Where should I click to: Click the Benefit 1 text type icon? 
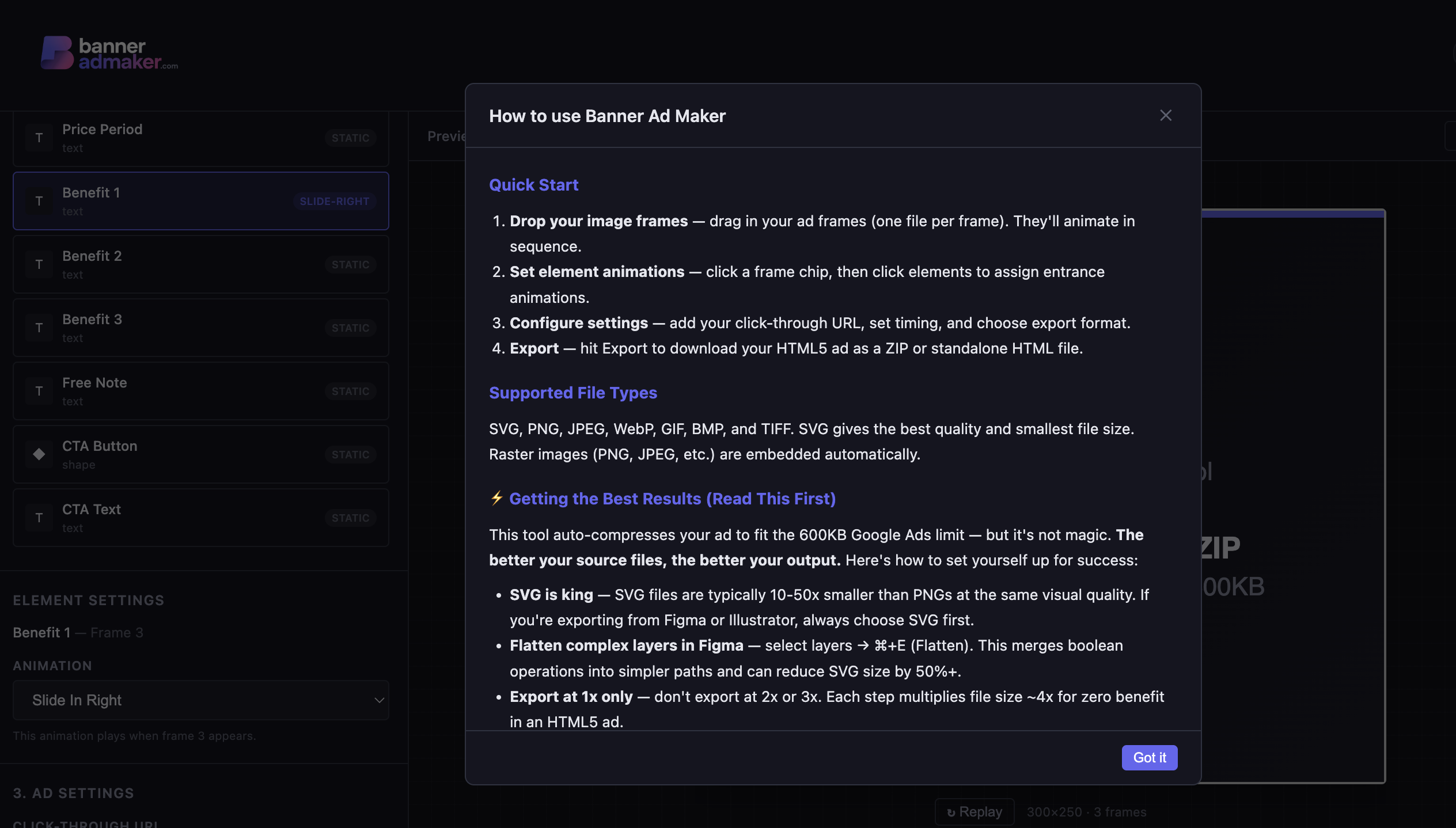(39, 201)
